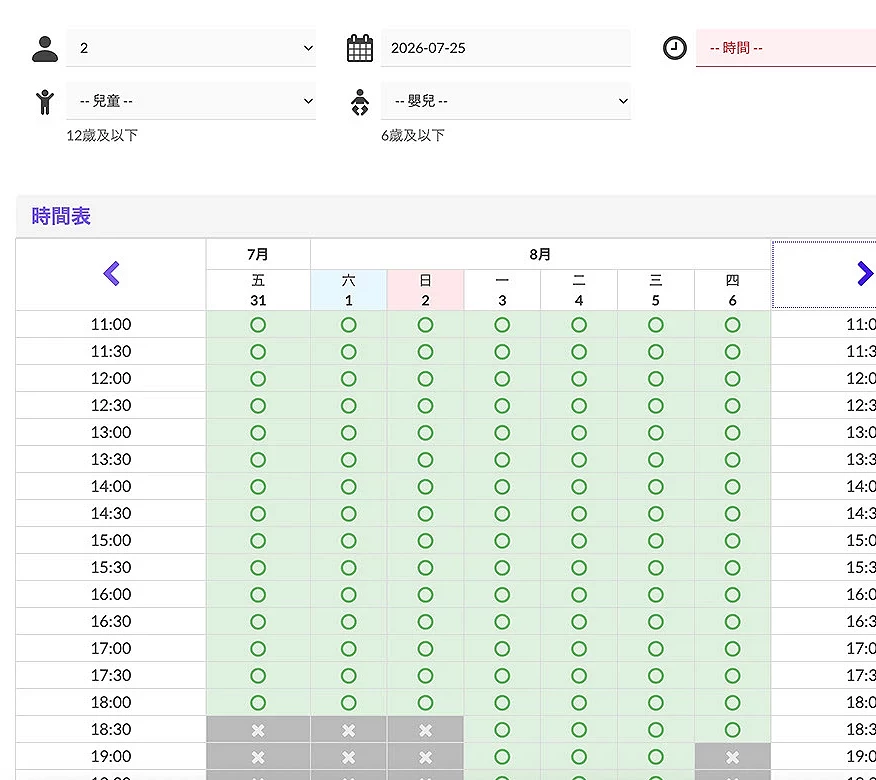Click the adult person icon

coord(45,49)
